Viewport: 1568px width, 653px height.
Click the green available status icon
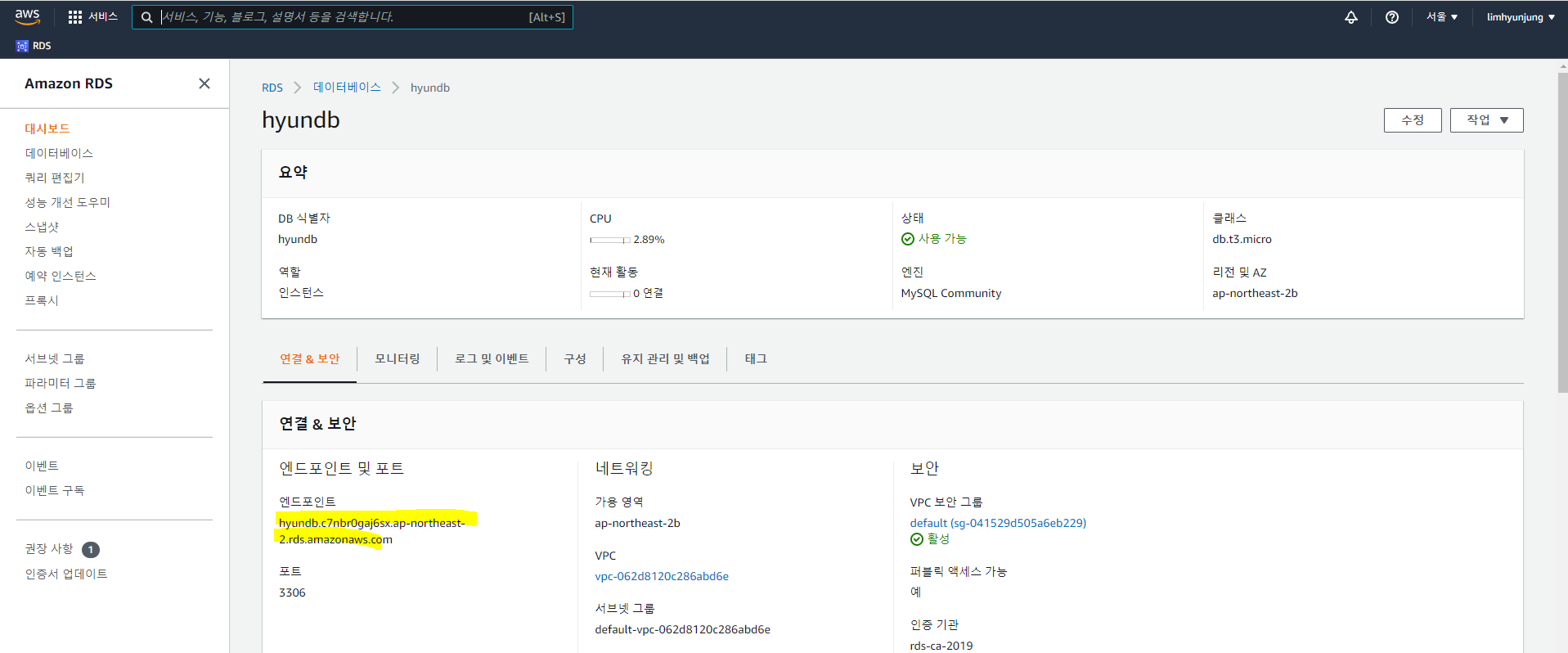[x=908, y=239]
